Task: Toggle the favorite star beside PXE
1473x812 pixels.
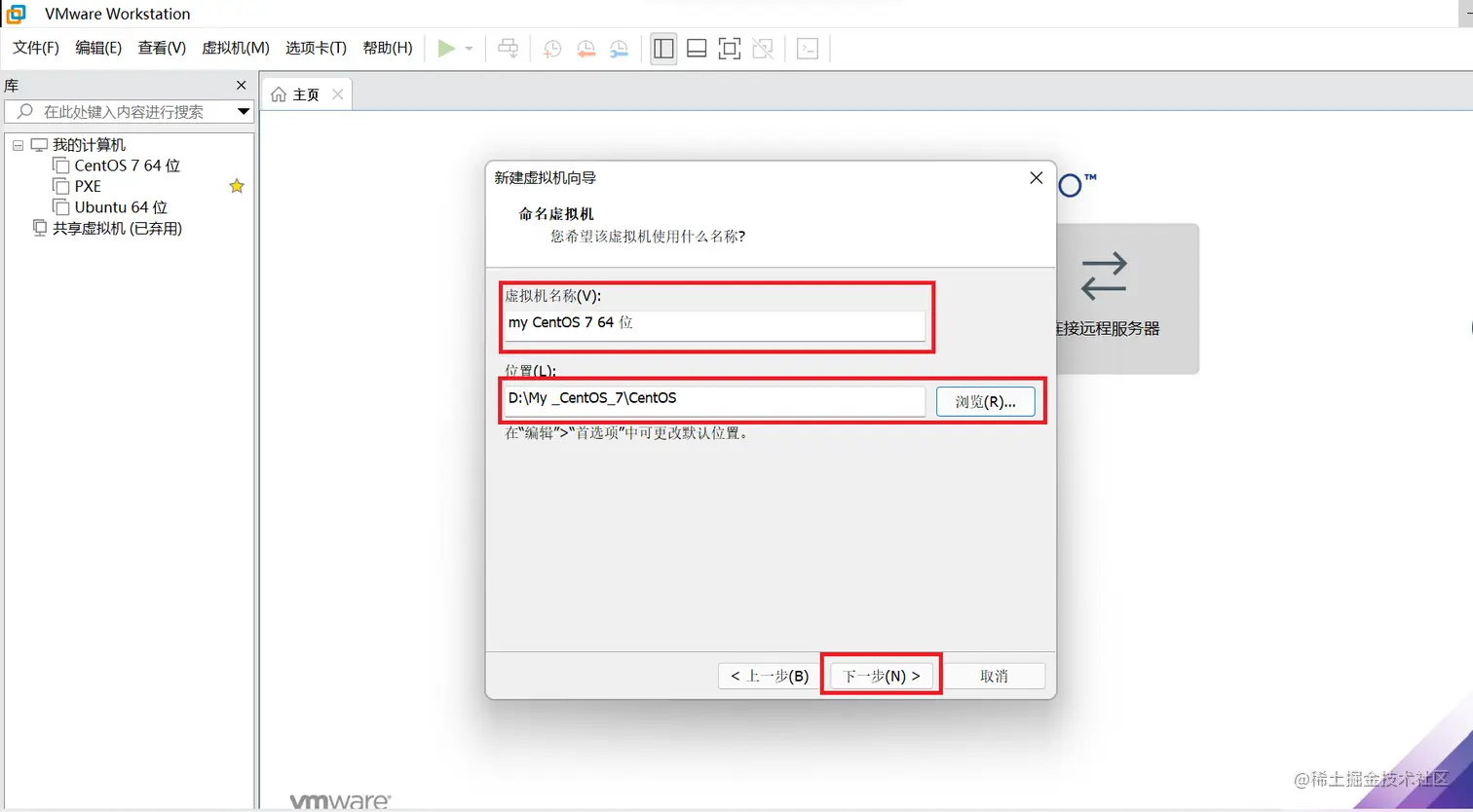Action: tap(236, 186)
